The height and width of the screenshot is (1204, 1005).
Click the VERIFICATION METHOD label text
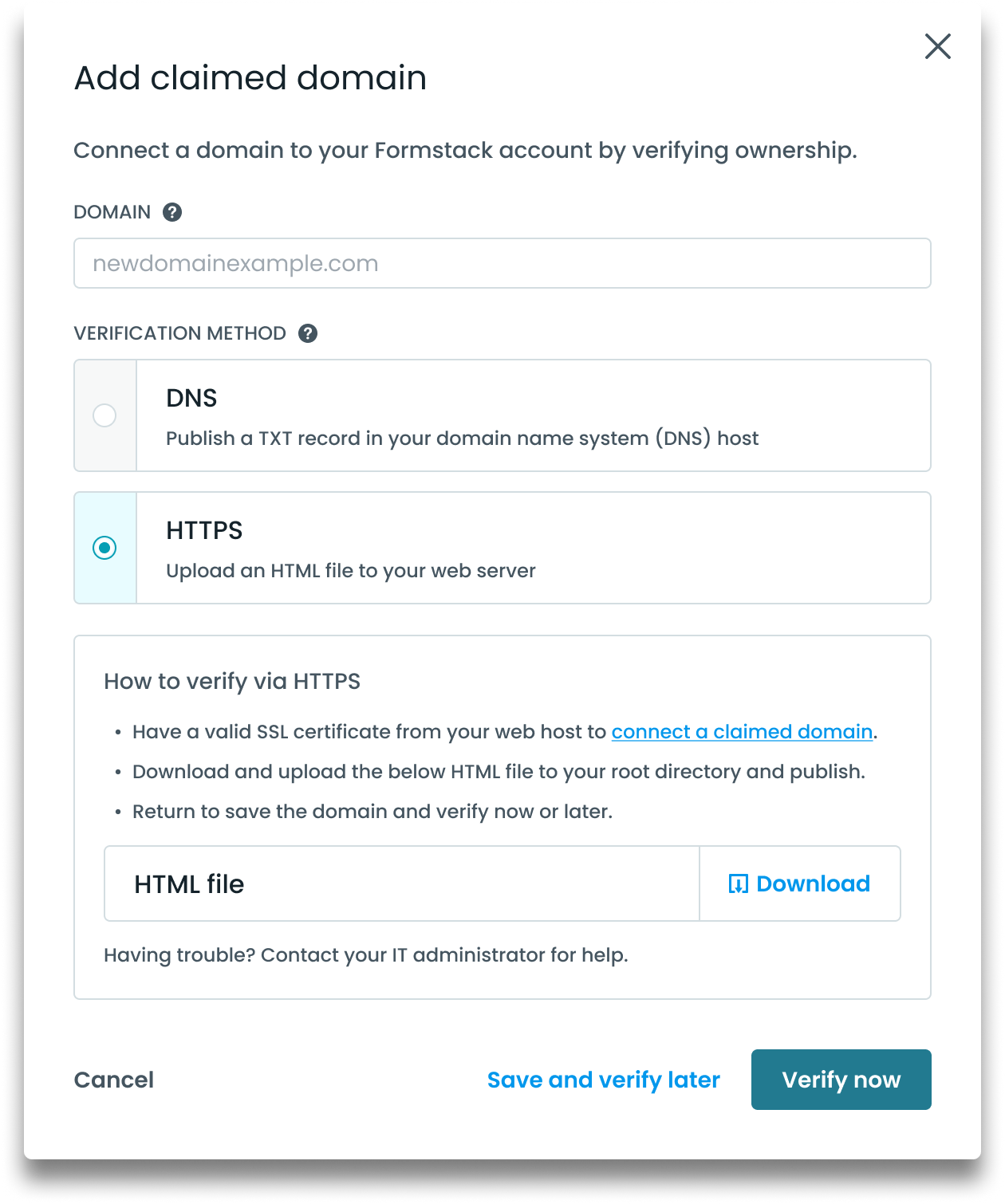(x=179, y=333)
